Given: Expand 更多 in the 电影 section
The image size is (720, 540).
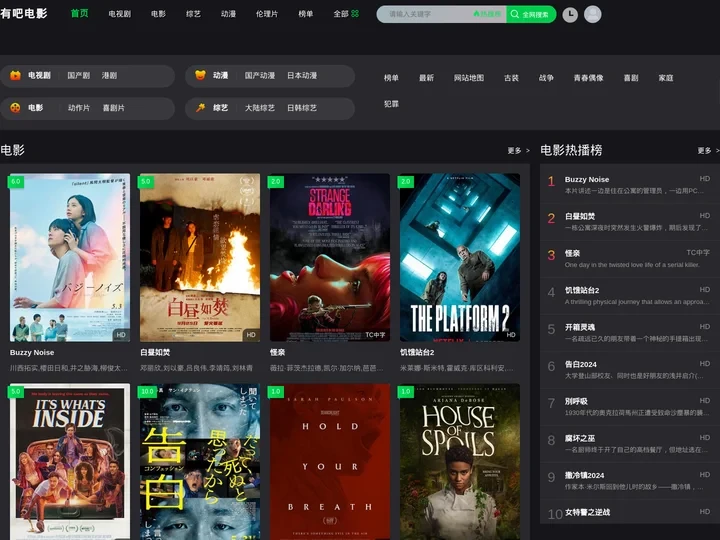Looking at the screenshot, I should tap(518, 151).
